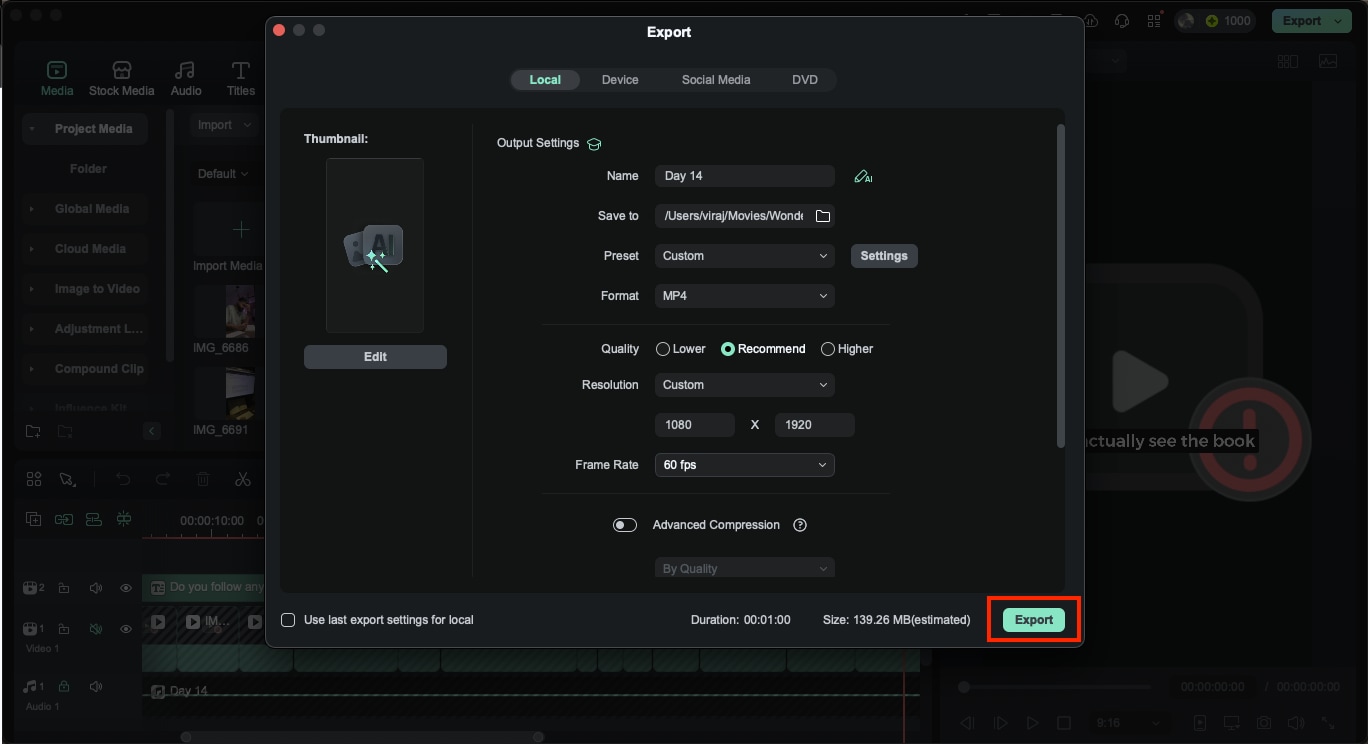Hide track 2 using its eye icon
Image resolution: width=1368 pixels, height=744 pixels.
[126, 588]
